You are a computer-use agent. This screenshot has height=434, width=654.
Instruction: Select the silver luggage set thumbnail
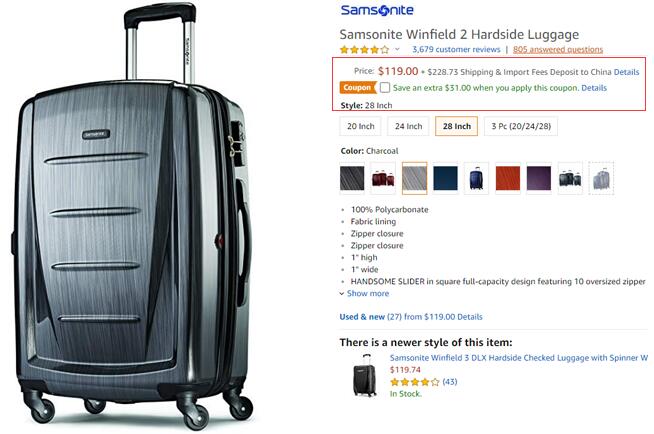[x=601, y=178]
